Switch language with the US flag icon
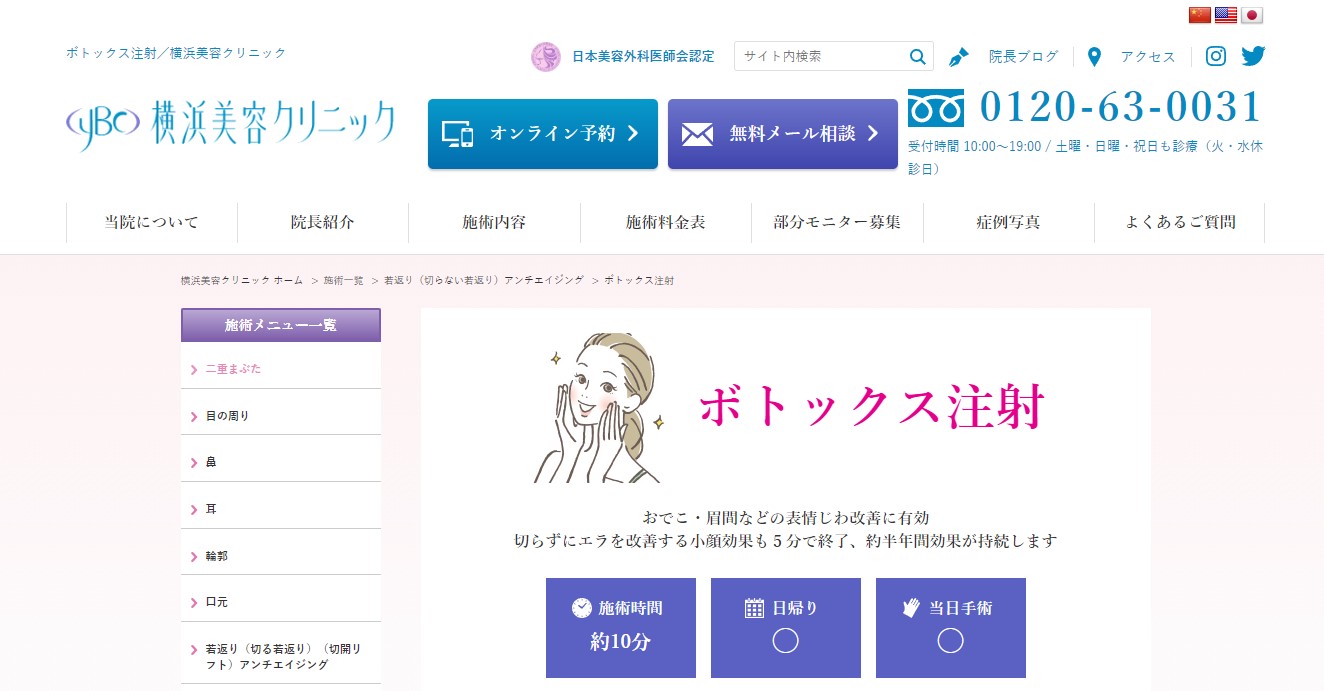Screen dimensions: 1324x691 1226,15
